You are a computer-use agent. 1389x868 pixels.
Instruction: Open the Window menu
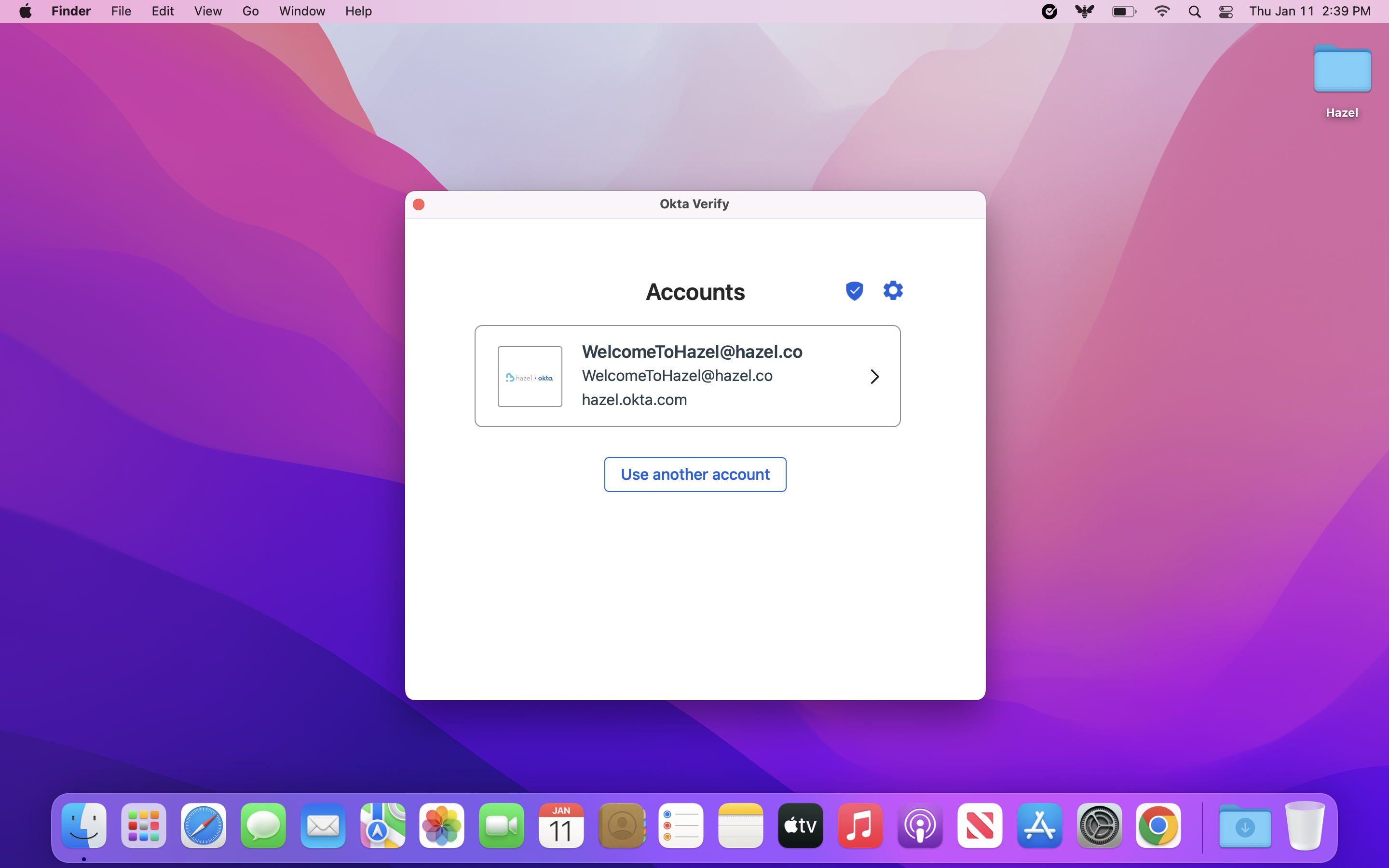pos(302,11)
